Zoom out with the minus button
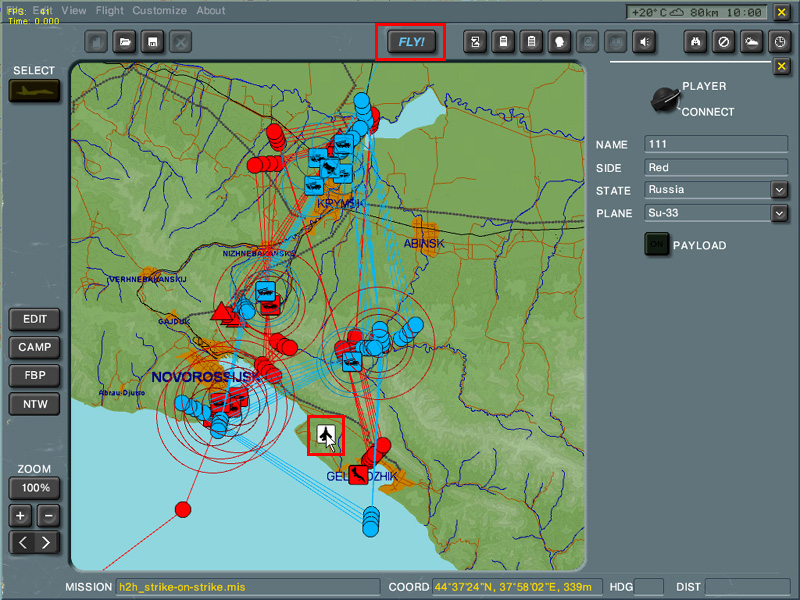This screenshot has width=800, height=600. pyautogui.click(x=48, y=516)
